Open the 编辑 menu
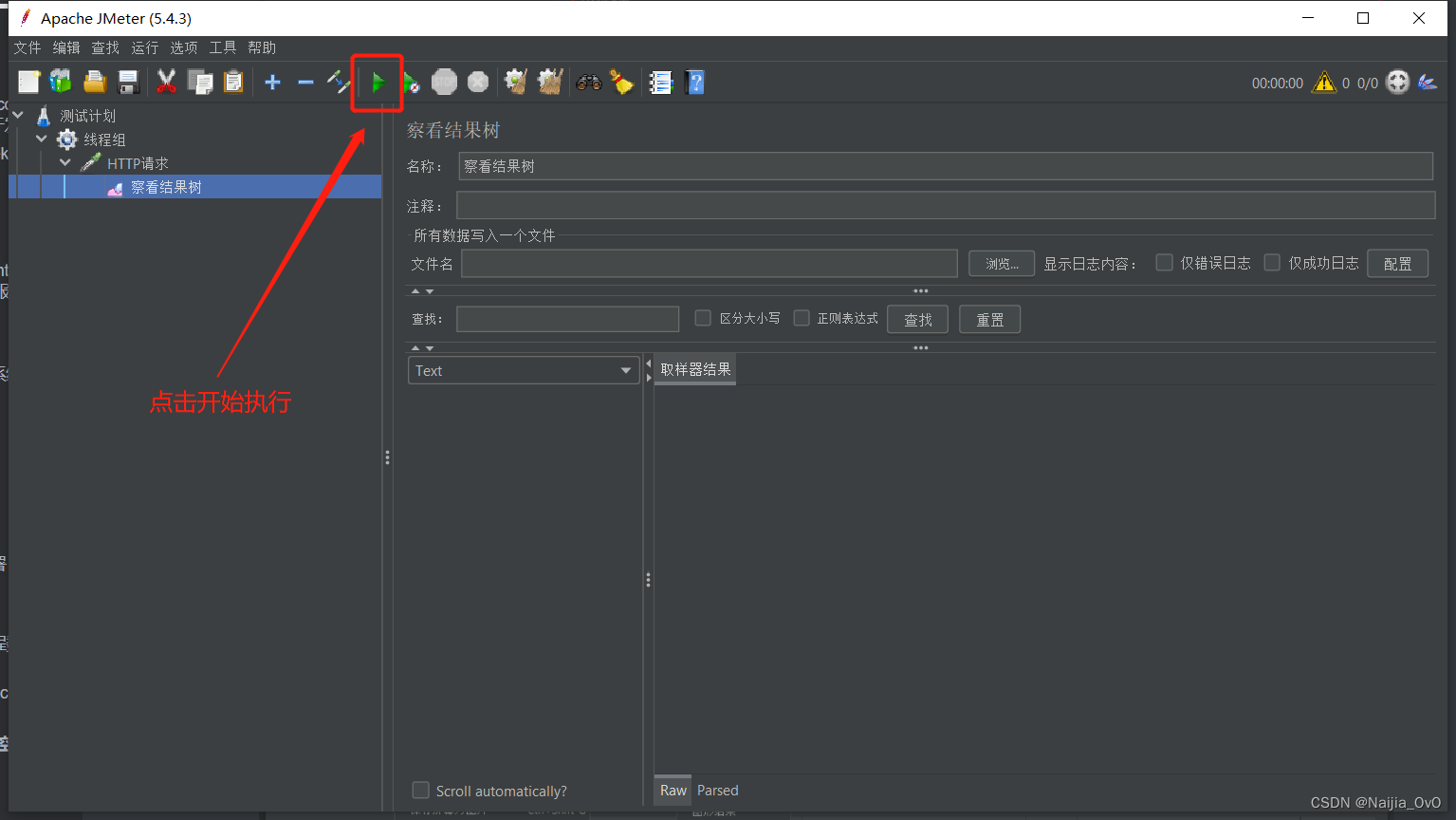This screenshot has width=1456, height=820. pos(66,47)
